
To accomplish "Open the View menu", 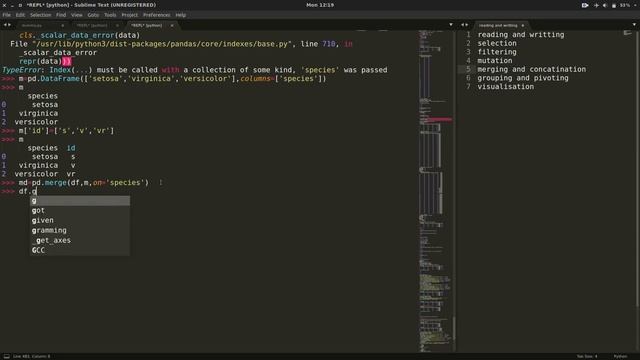I will point(77,15).
